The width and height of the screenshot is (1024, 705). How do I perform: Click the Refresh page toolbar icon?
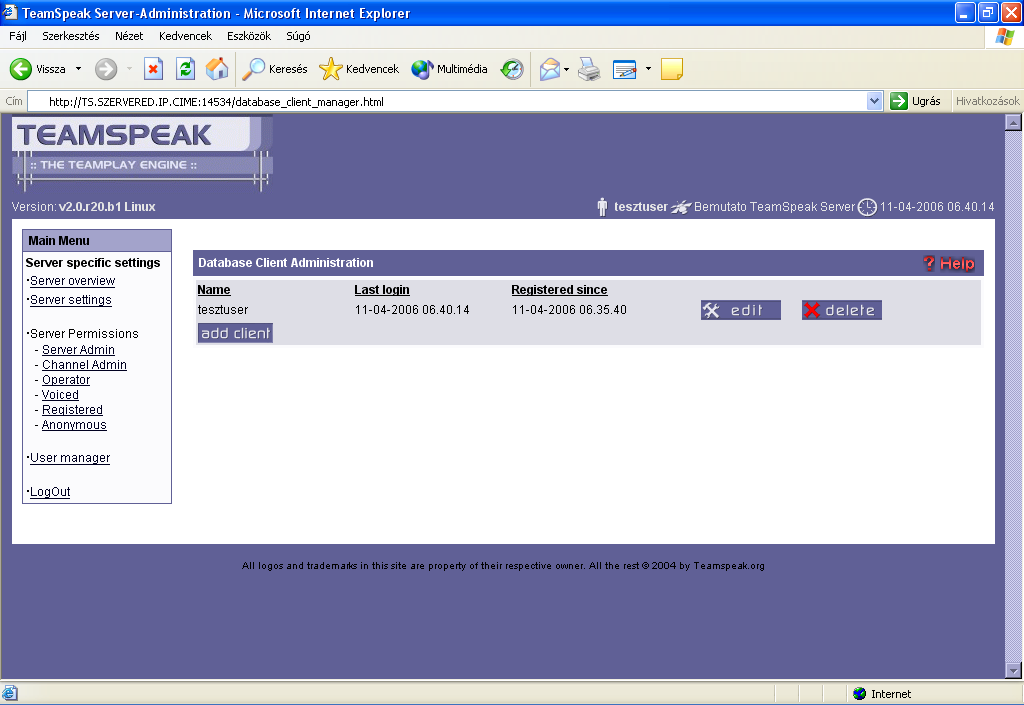coord(185,69)
